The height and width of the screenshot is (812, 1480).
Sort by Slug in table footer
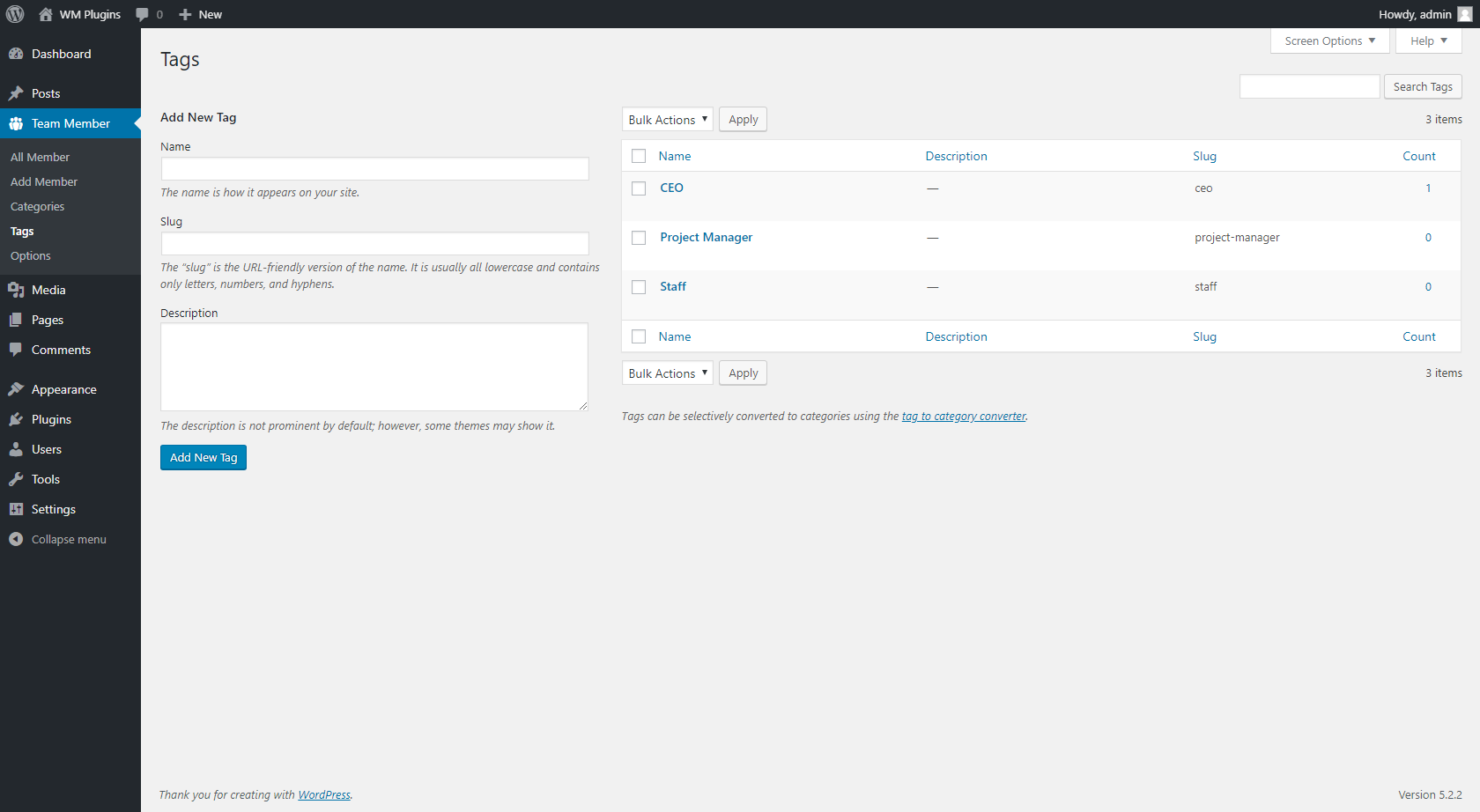1204,336
